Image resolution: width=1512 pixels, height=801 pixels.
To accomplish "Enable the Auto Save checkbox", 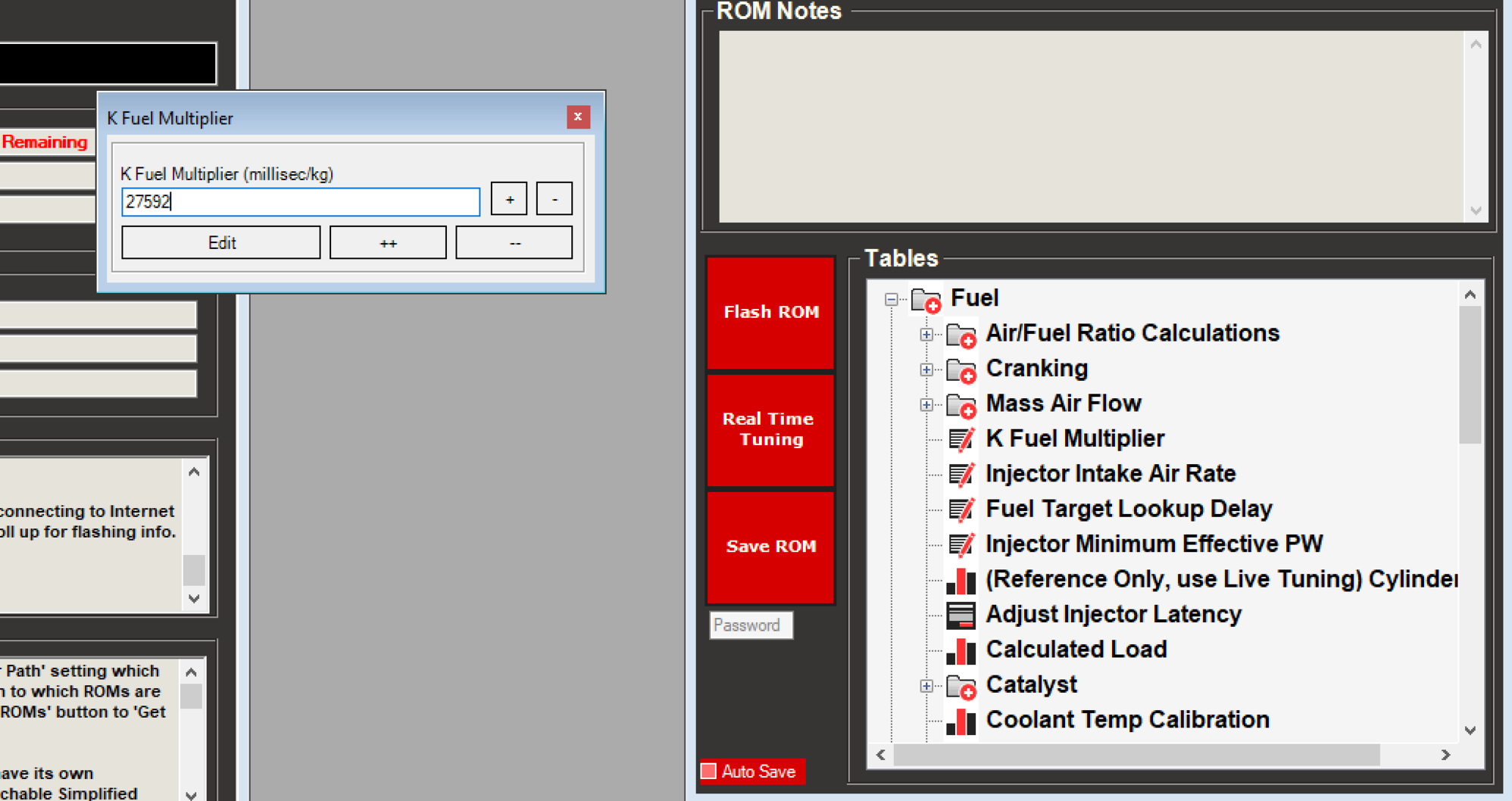I will coord(709,771).
